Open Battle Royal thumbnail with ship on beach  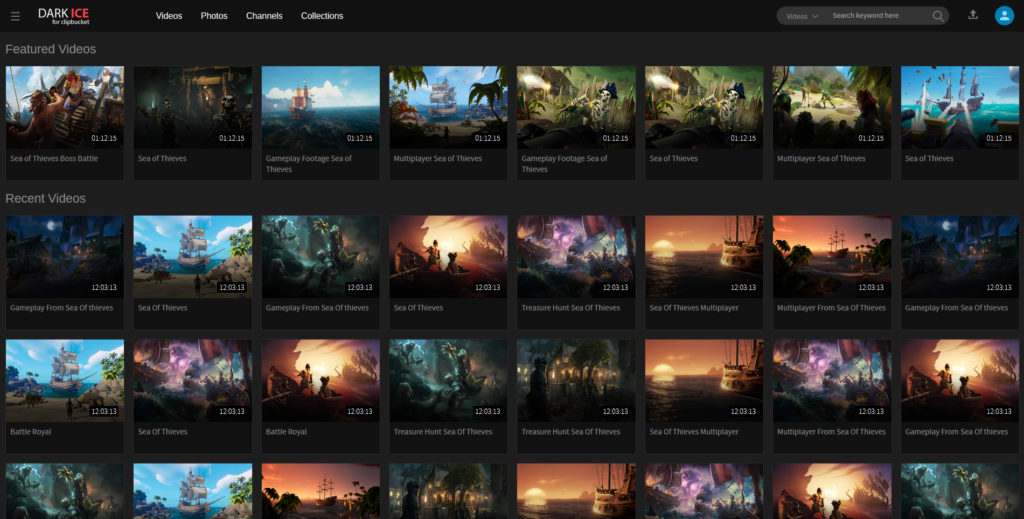click(65, 381)
